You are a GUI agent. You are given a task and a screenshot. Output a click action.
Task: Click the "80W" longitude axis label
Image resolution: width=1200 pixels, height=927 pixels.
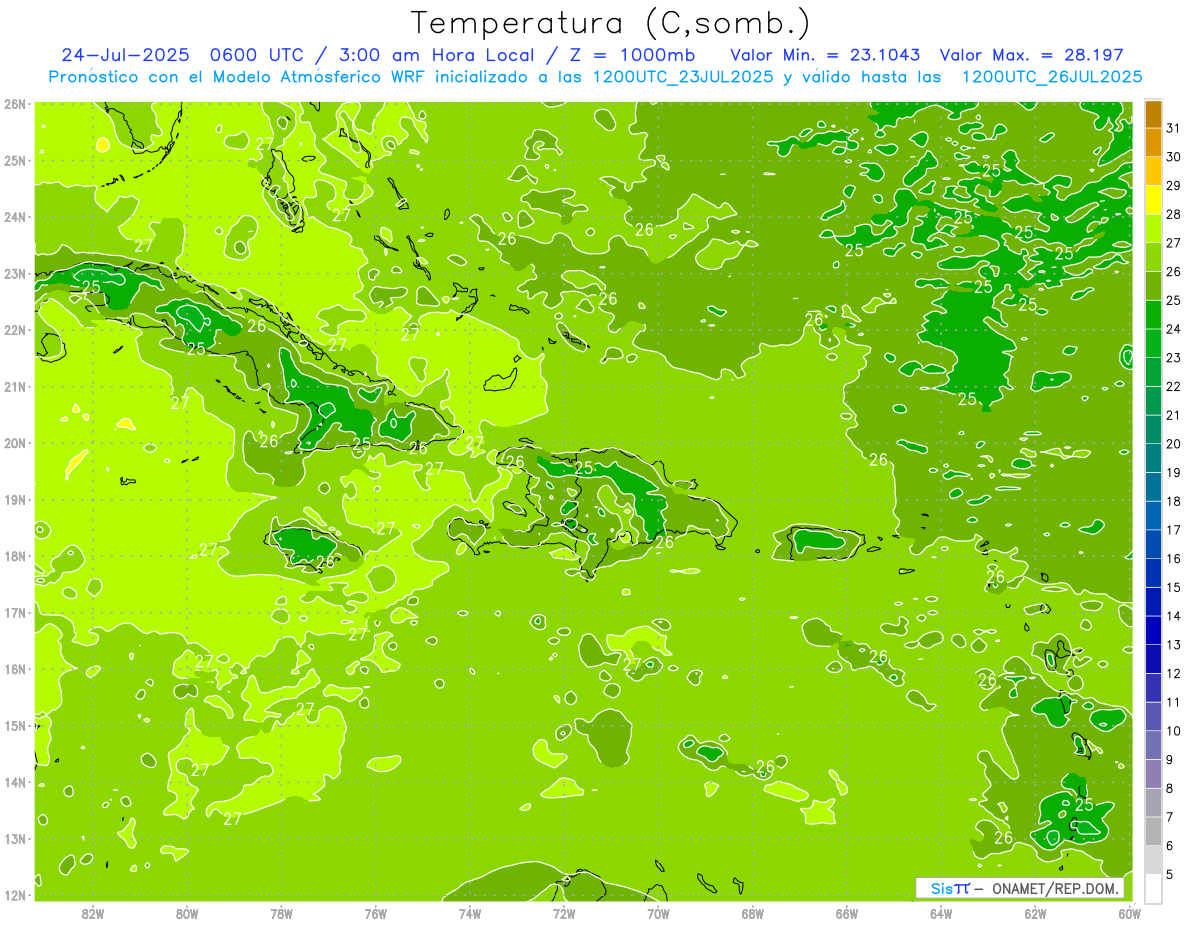pyautogui.click(x=187, y=914)
